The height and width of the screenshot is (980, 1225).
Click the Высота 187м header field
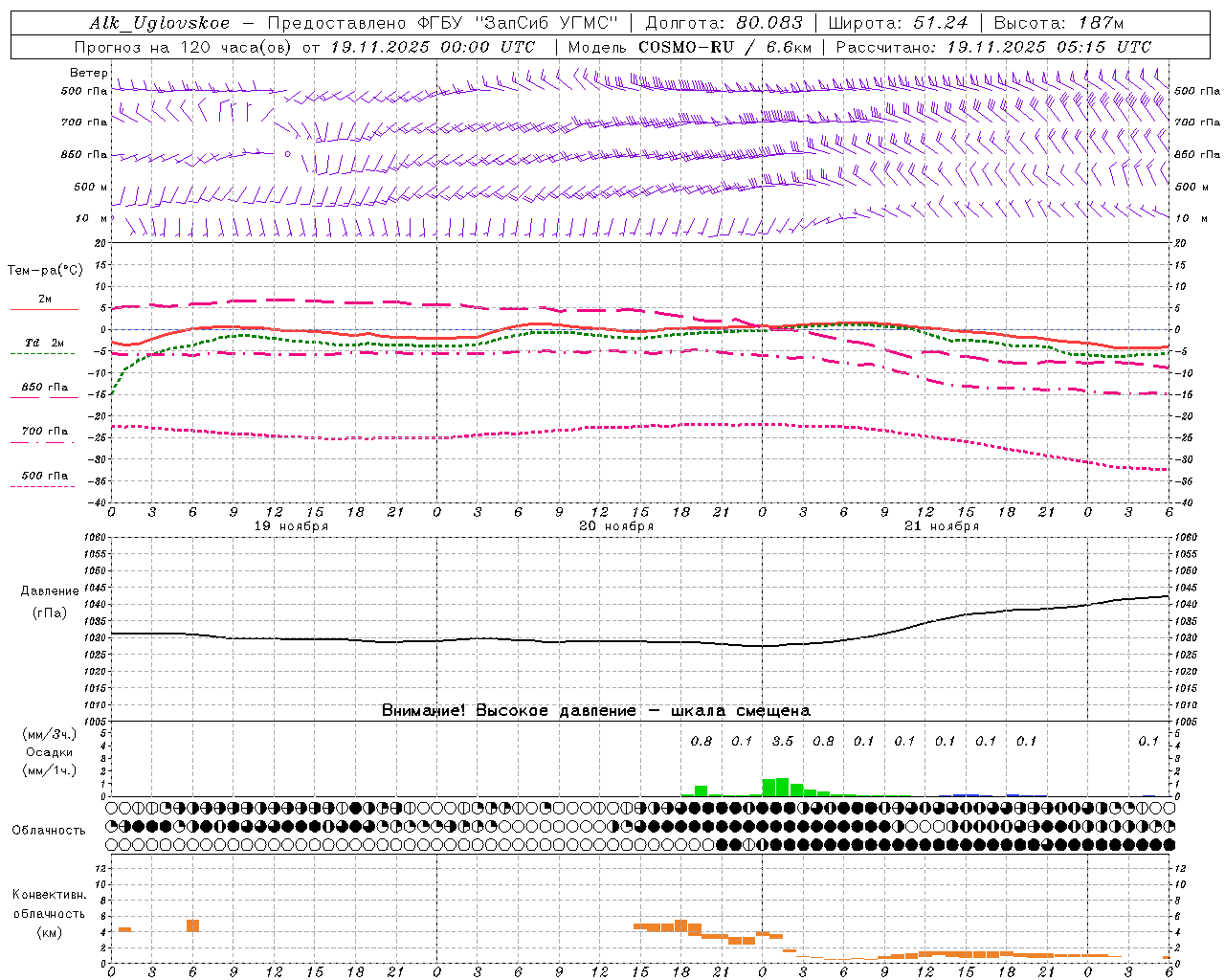[1058, 23]
